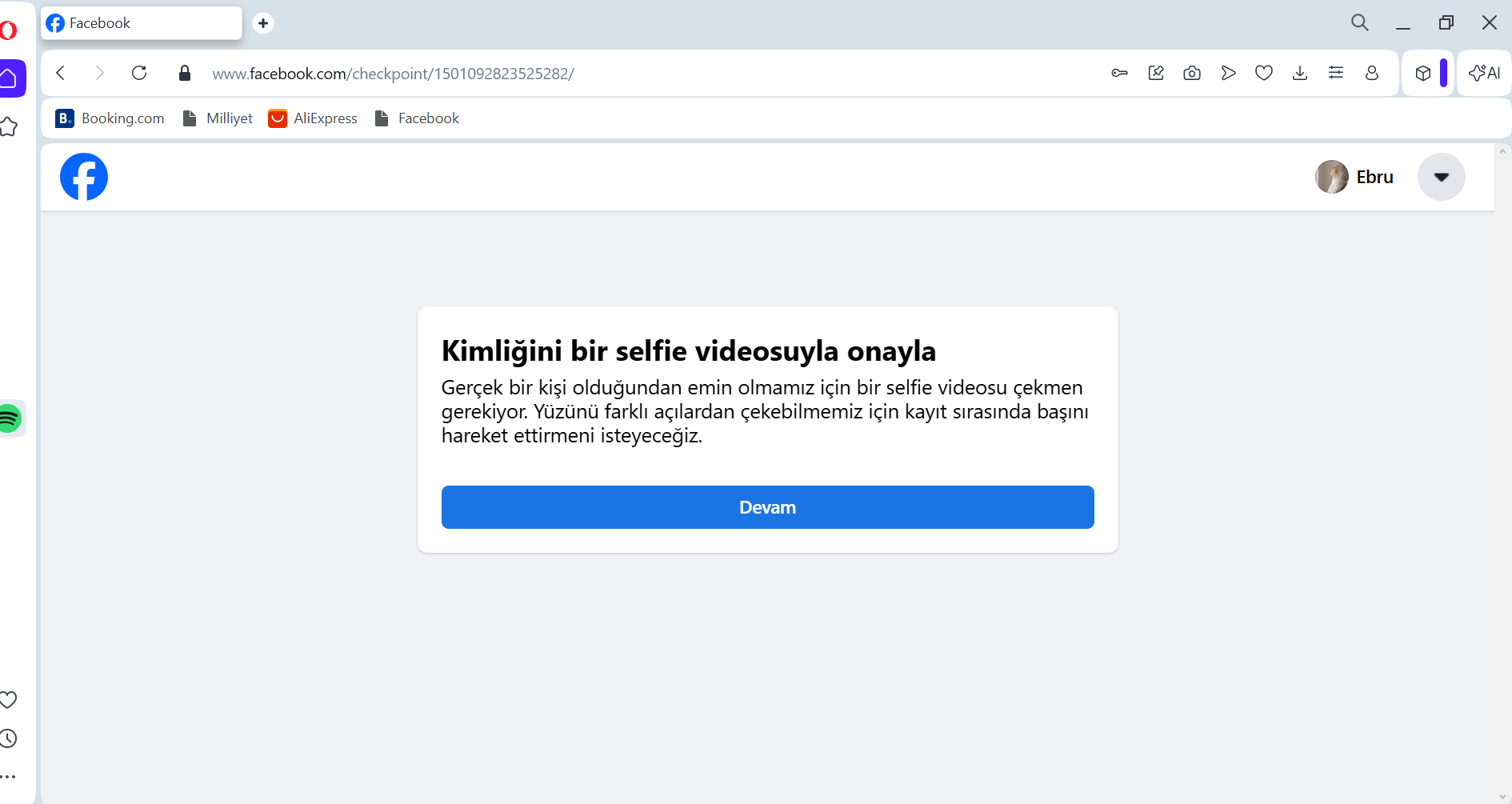Screen dimensions: 1512x804
Task: Click the Facebook logo in page header
Action: (84, 177)
